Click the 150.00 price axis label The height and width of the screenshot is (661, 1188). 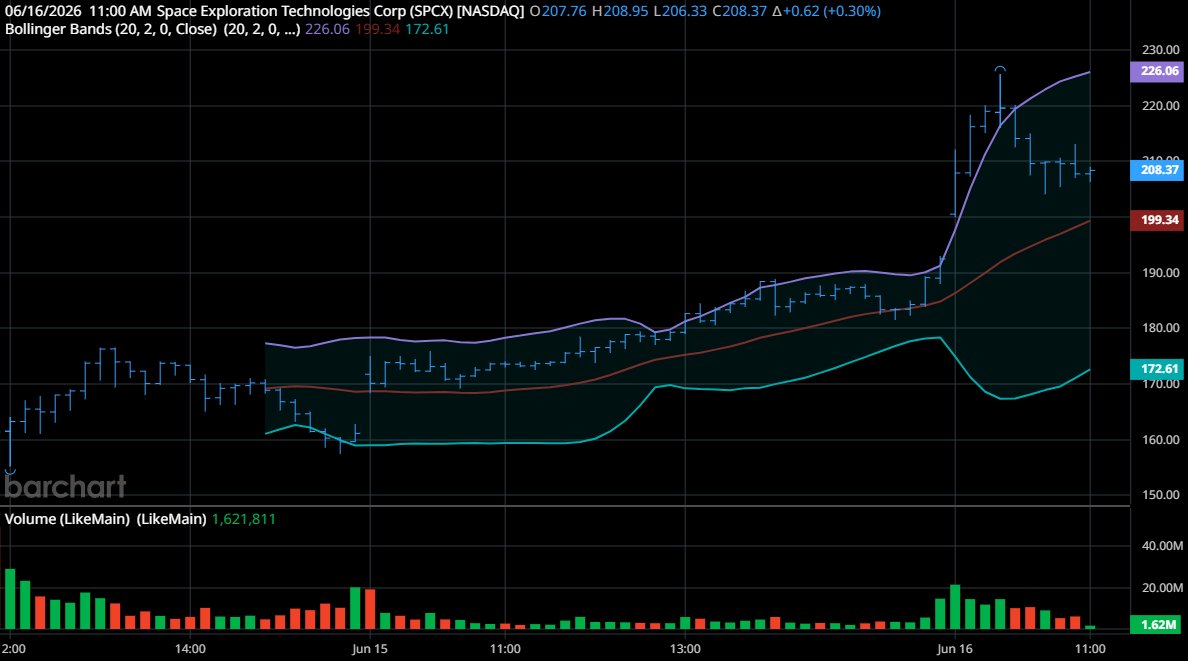click(x=1161, y=495)
